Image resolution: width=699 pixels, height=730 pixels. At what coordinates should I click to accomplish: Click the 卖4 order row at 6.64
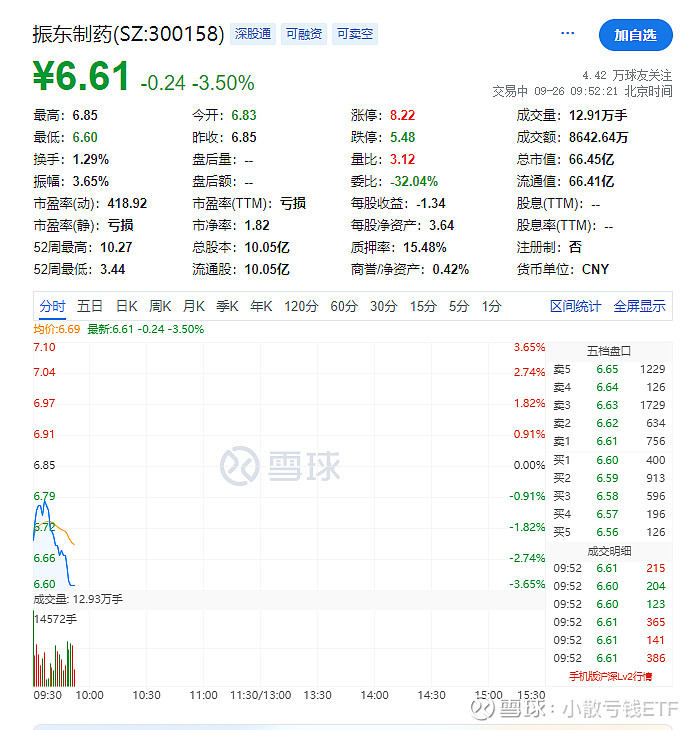(609, 387)
